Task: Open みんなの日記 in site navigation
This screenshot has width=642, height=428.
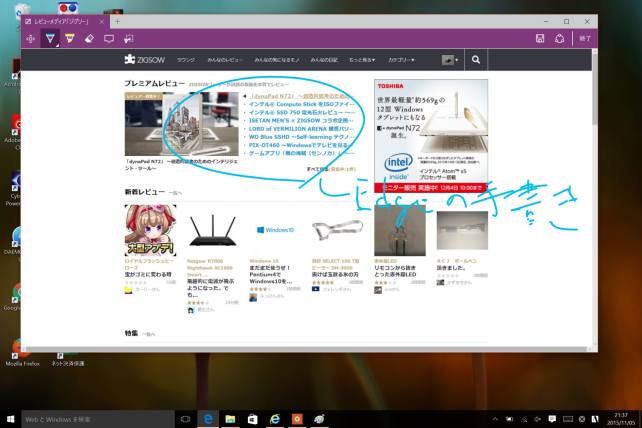Action: (x=324, y=60)
